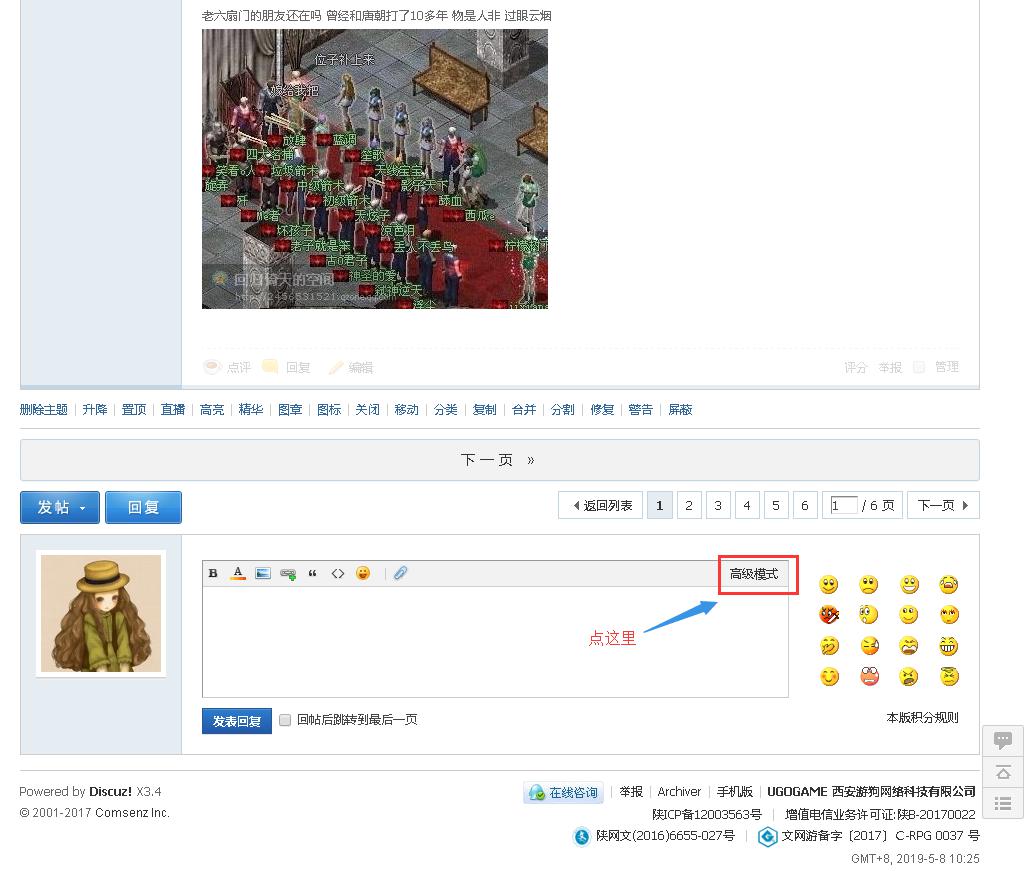This screenshot has width=1032, height=871.
Task: Click 警告 moderation link
Action: click(640, 409)
